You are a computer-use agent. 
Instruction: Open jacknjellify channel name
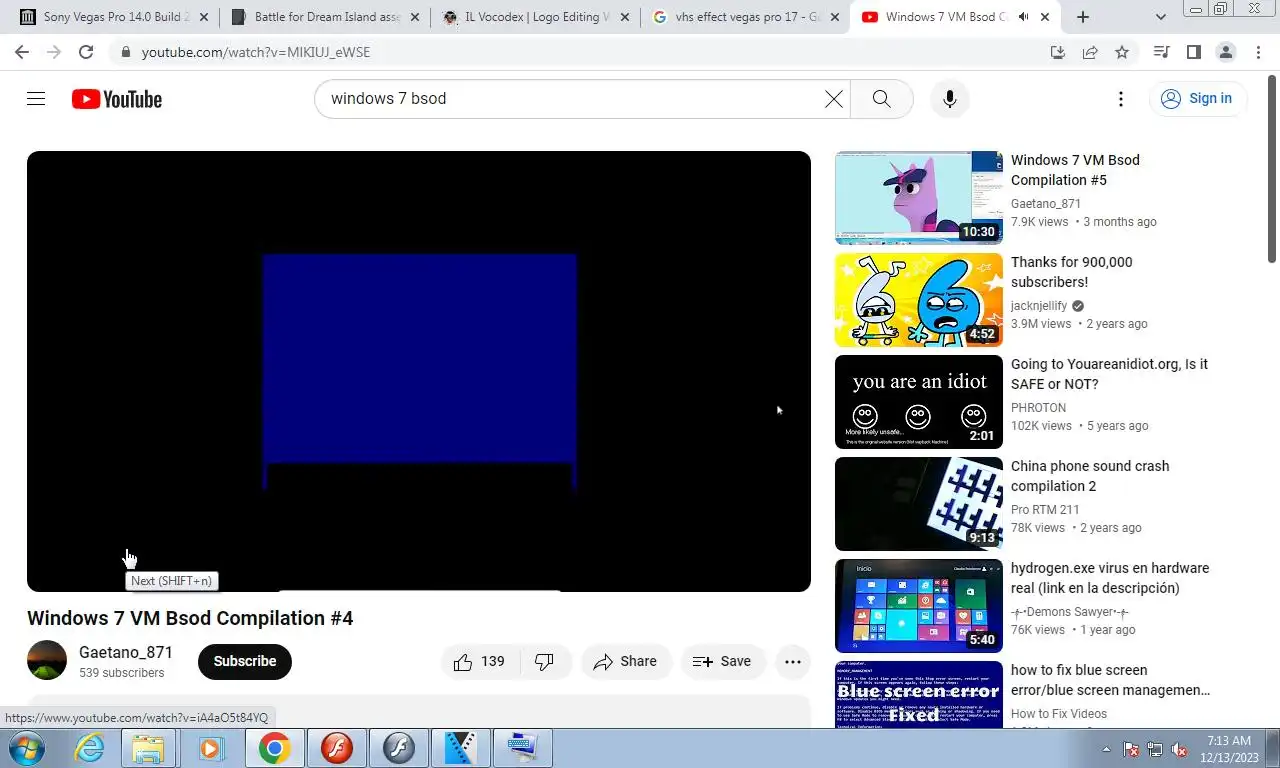[1039, 305]
